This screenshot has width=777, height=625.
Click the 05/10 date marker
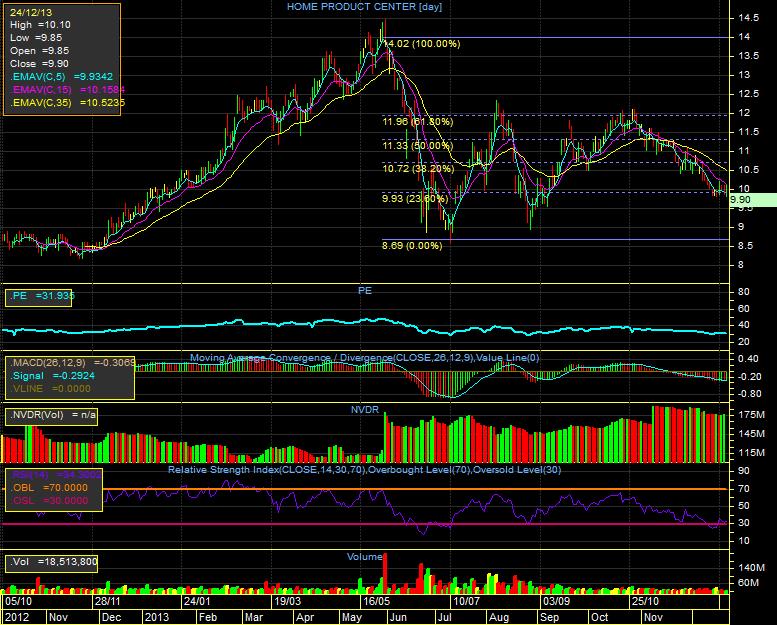click(18, 601)
